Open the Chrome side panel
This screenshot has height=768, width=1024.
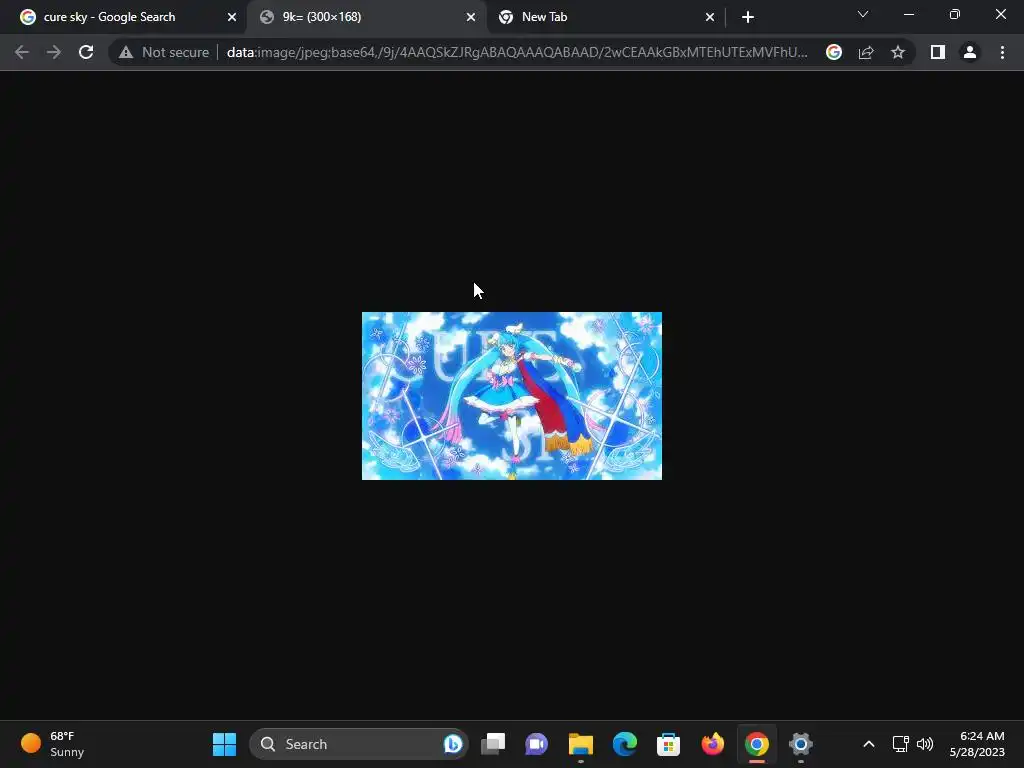[938, 52]
